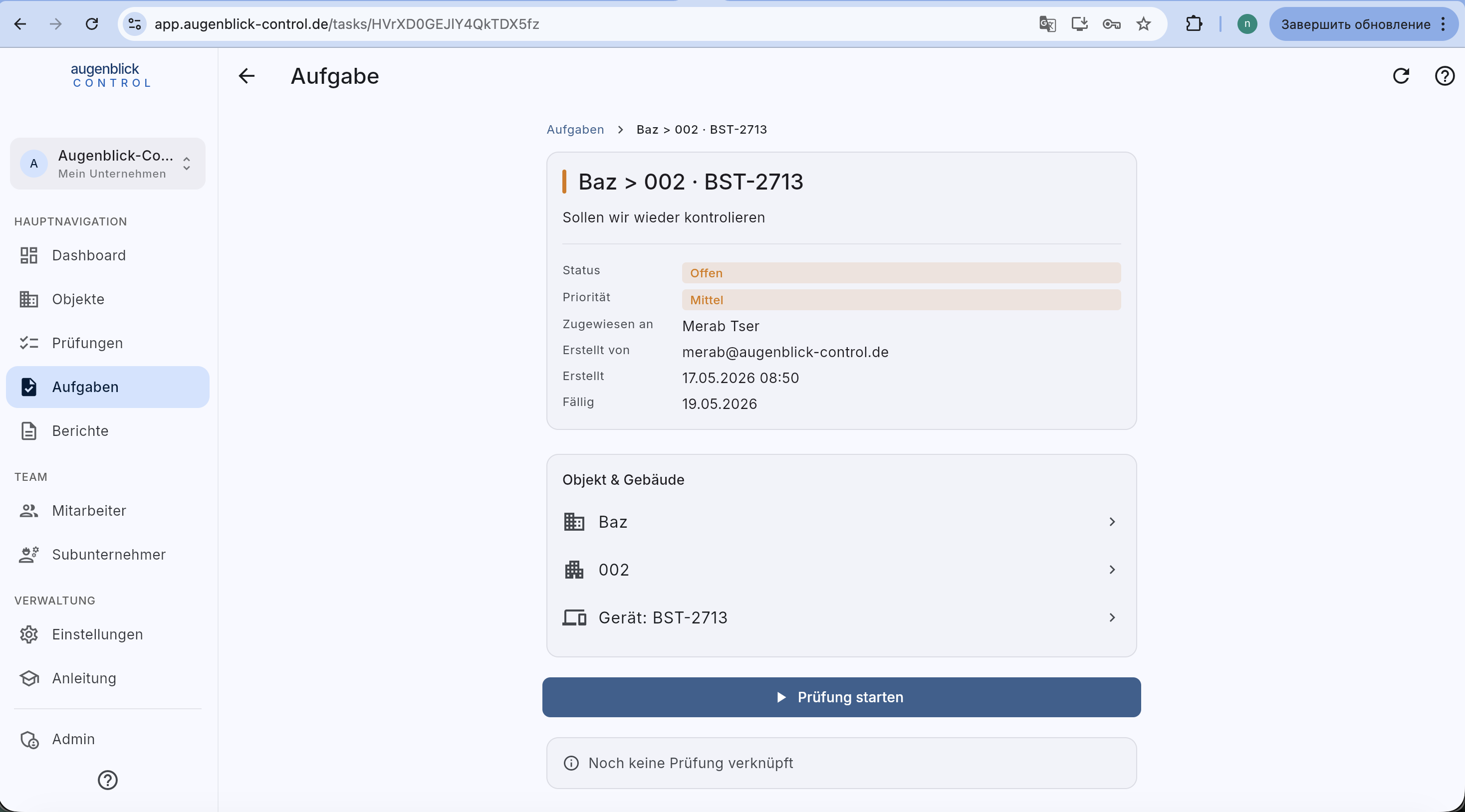1465x812 pixels.
Task: Follow the Aufgaben breadcrumb link
Action: point(575,129)
